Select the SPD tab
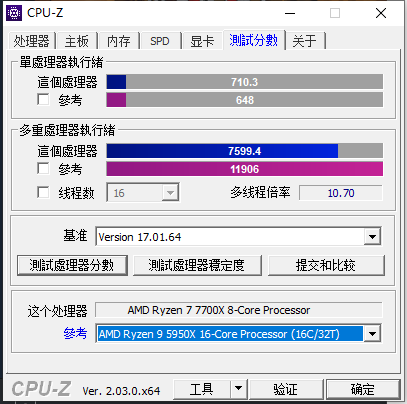This screenshot has width=407, height=404. click(x=160, y=41)
